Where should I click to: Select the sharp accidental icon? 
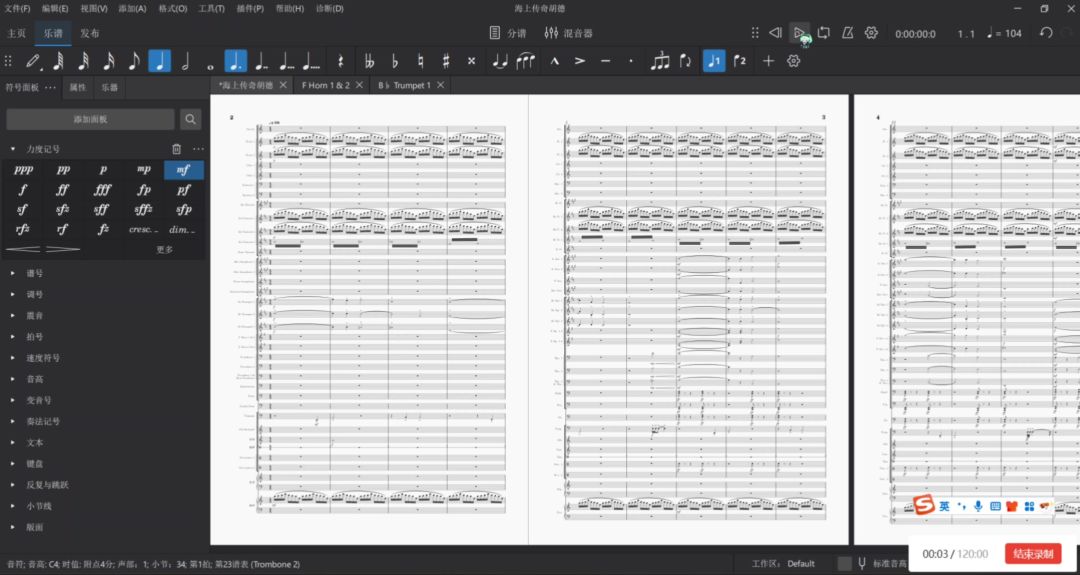446,61
